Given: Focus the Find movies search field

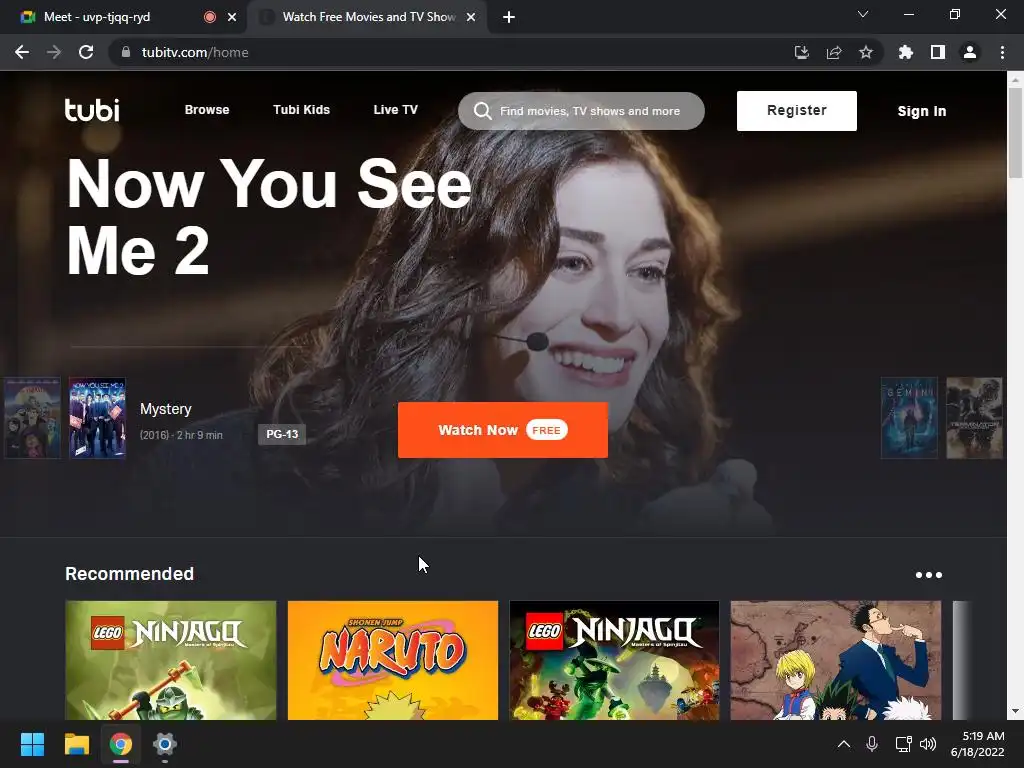Looking at the screenshot, I should click(x=581, y=111).
